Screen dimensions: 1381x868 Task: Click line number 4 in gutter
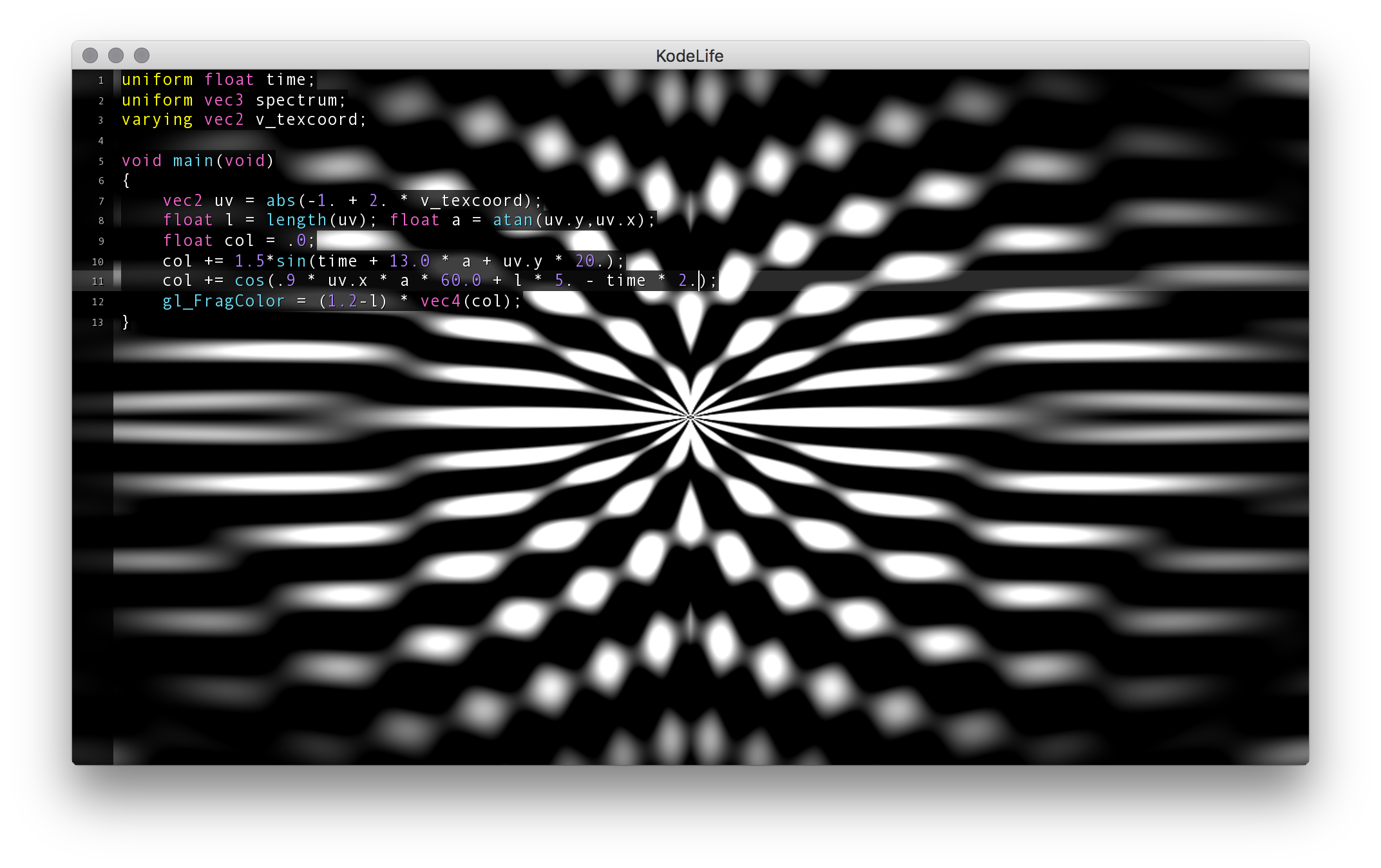pyautogui.click(x=101, y=141)
